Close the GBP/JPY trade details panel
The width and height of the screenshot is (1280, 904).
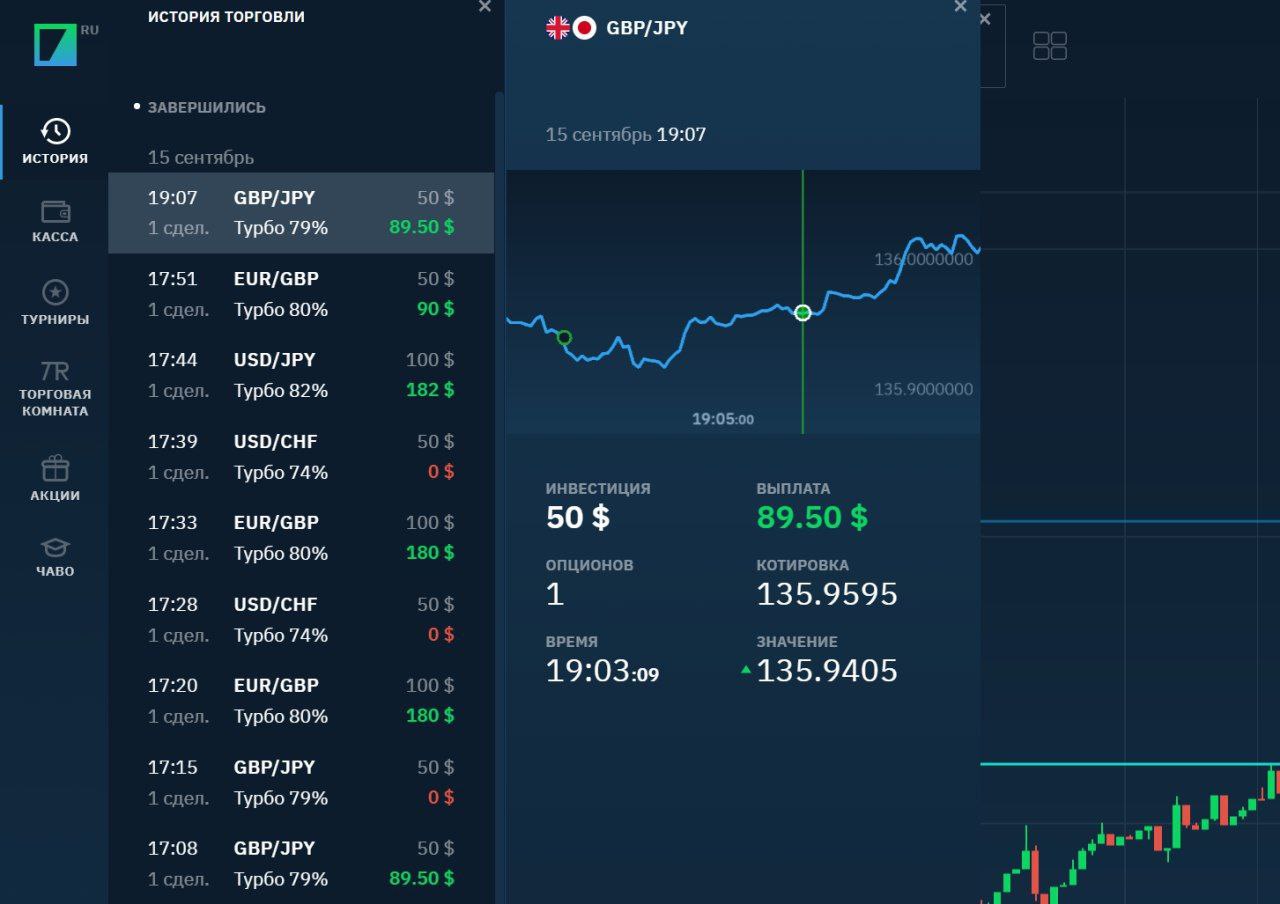pos(961,7)
